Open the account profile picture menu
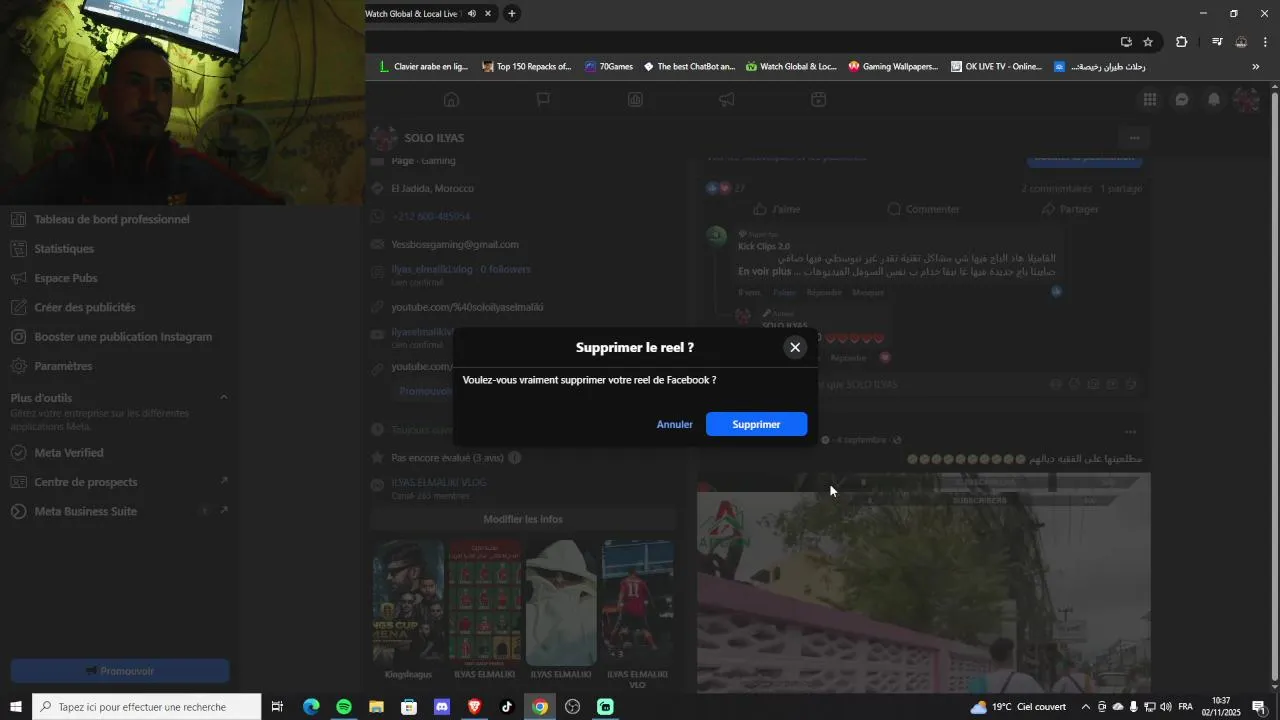The width and height of the screenshot is (1280, 720). 1246,99
